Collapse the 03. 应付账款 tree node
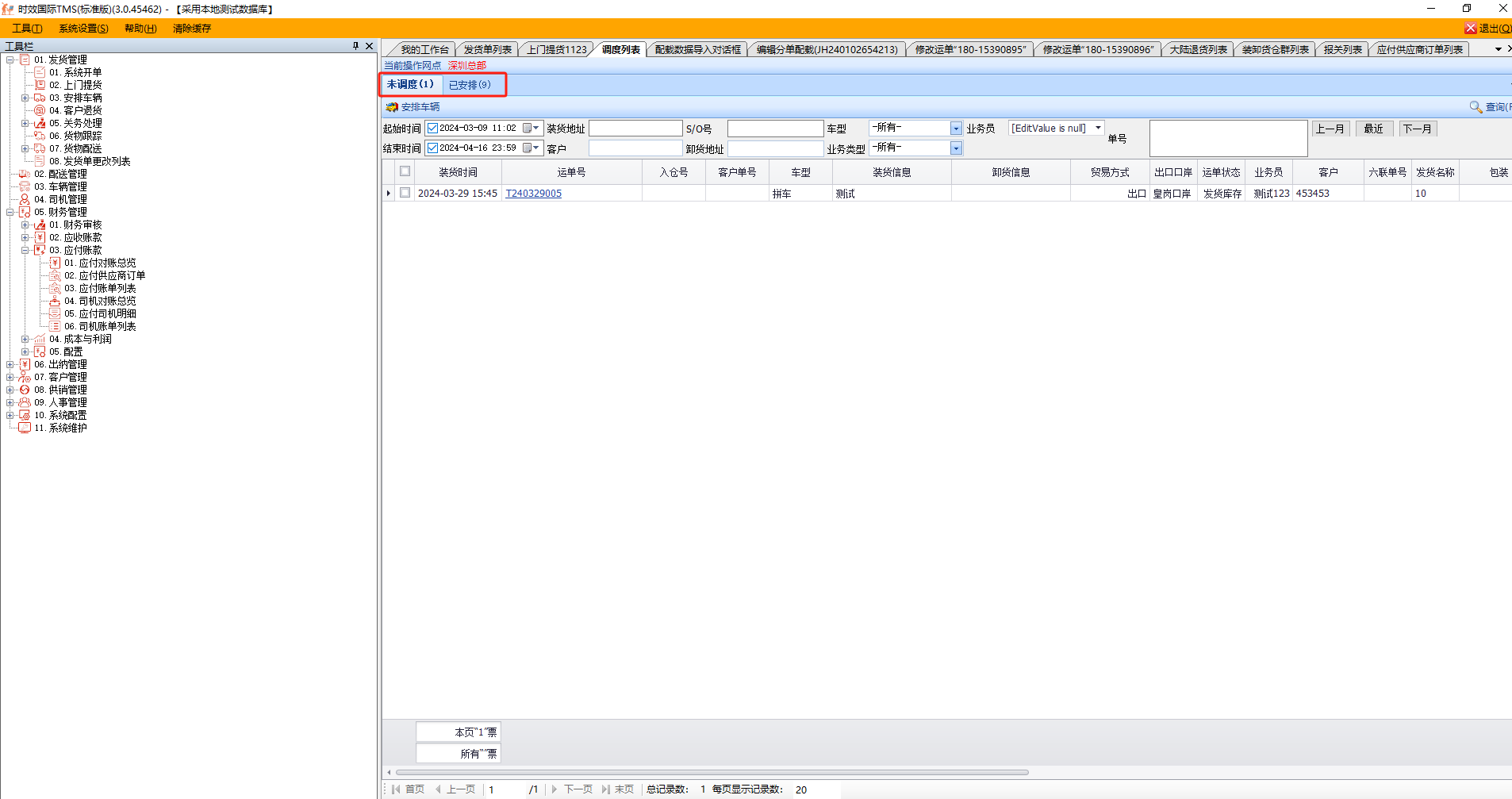This screenshot has width=1512, height=799. coord(25,250)
